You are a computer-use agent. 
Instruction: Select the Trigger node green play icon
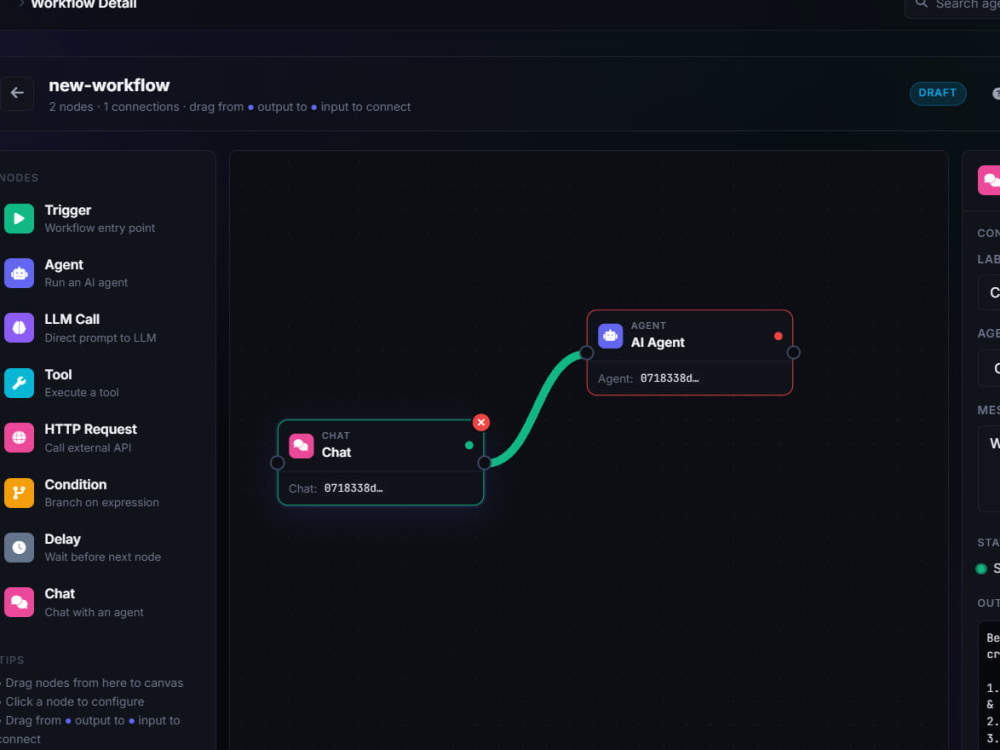pyautogui.click(x=19, y=219)
